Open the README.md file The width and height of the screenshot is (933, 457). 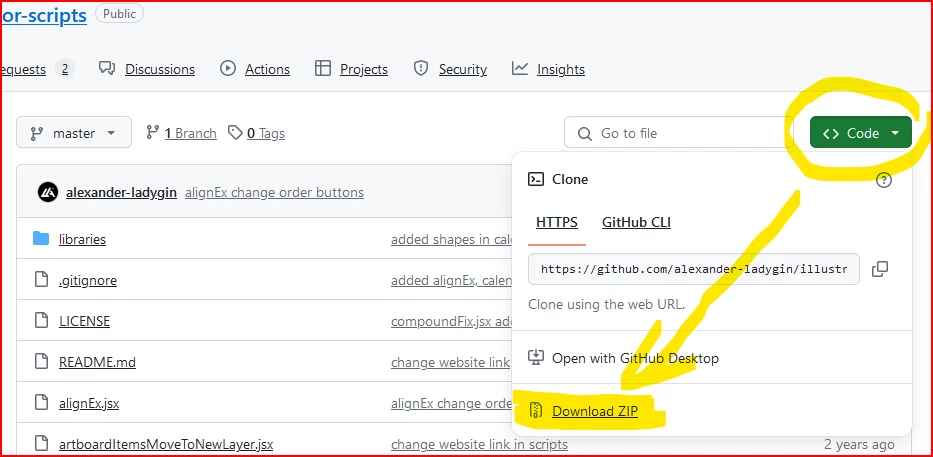(x=97, y=362)
